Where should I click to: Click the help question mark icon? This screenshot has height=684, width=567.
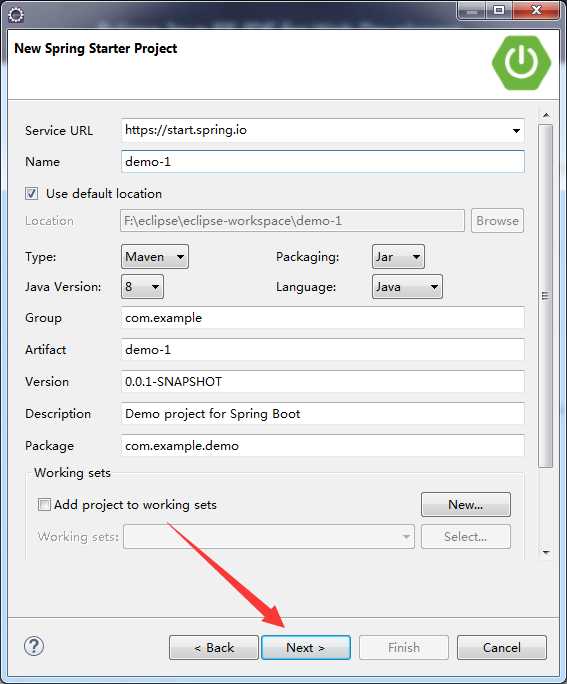(x=34, y=646)
